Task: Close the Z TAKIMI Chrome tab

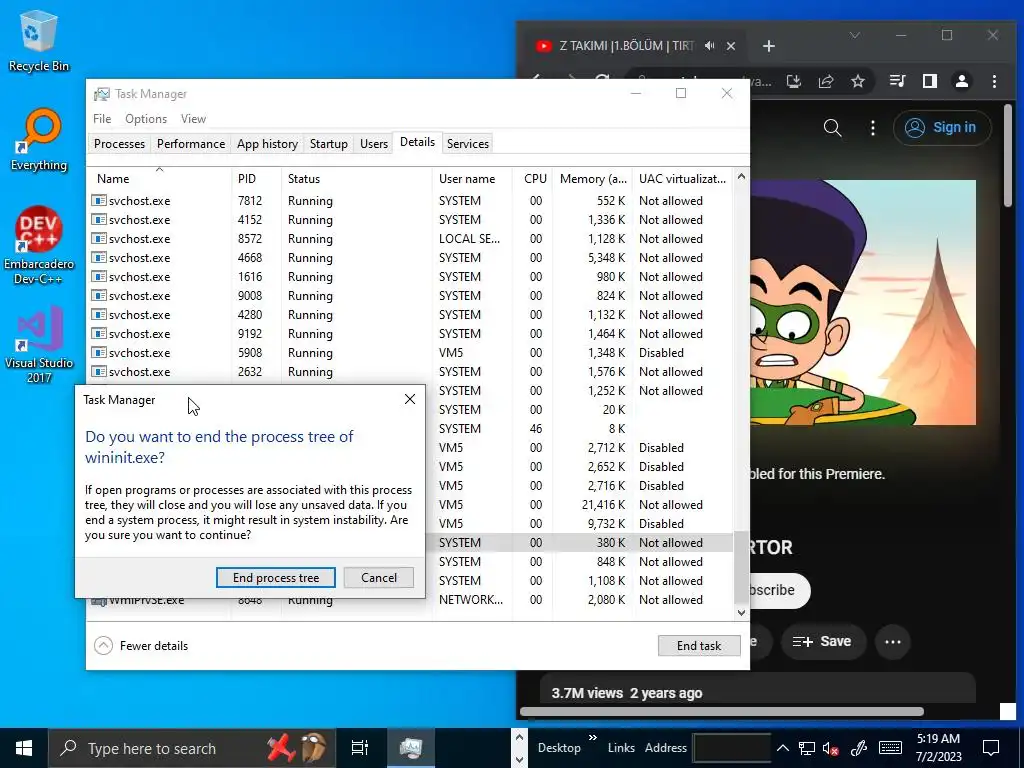Action: point(731,46)
